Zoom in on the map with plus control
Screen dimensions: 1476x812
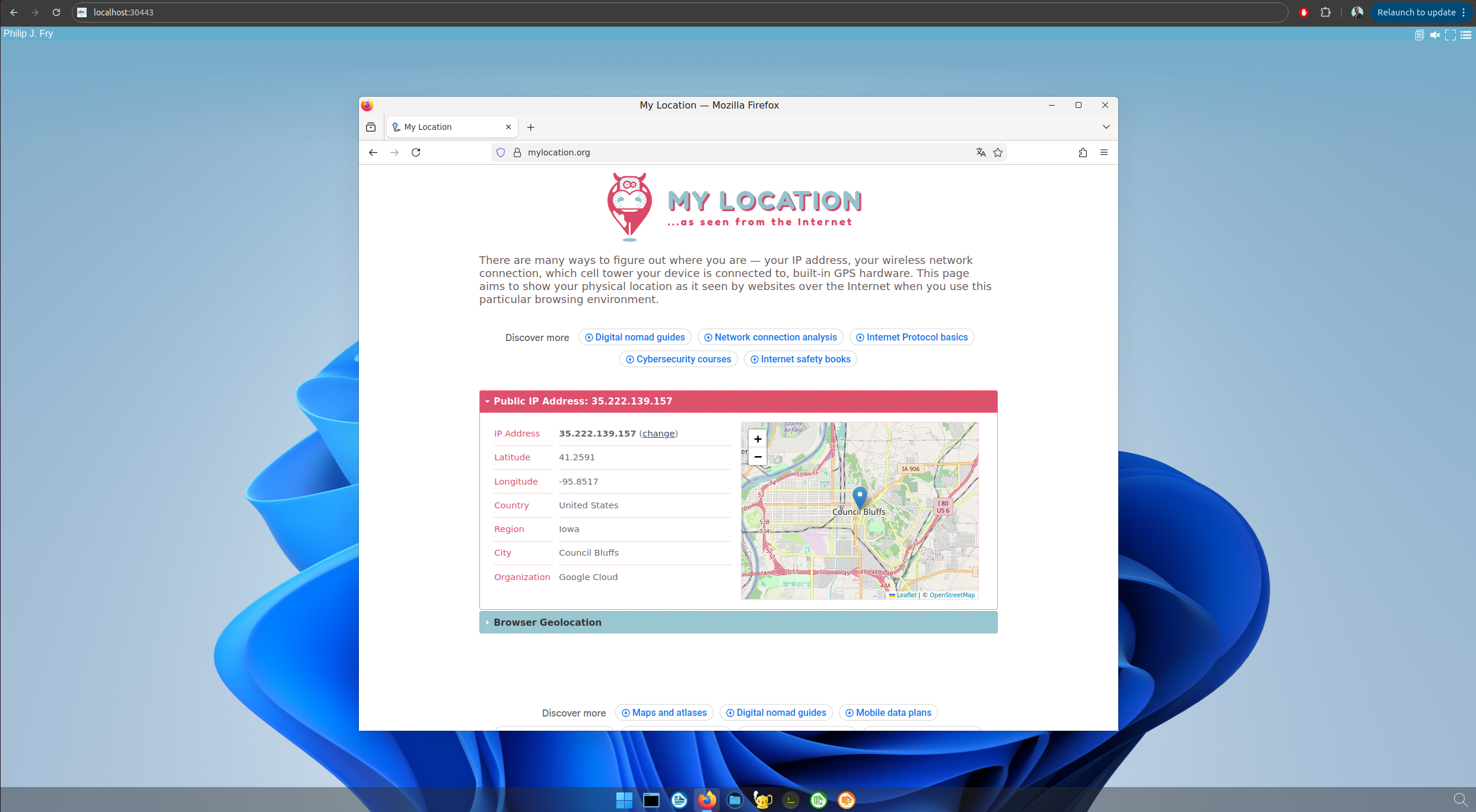[x=758, y=439]
